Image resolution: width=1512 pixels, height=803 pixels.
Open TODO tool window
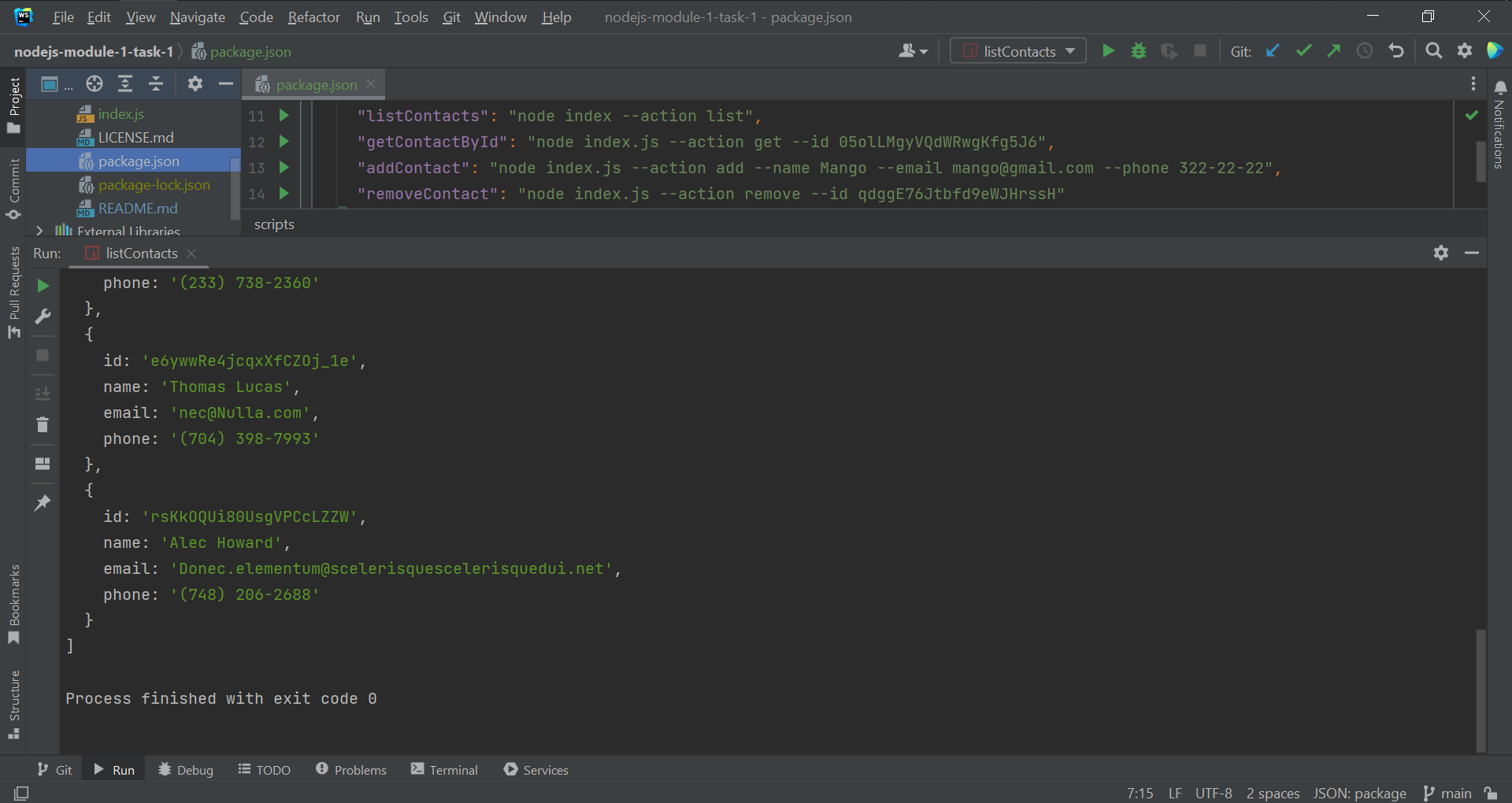(x=265, y=770)
